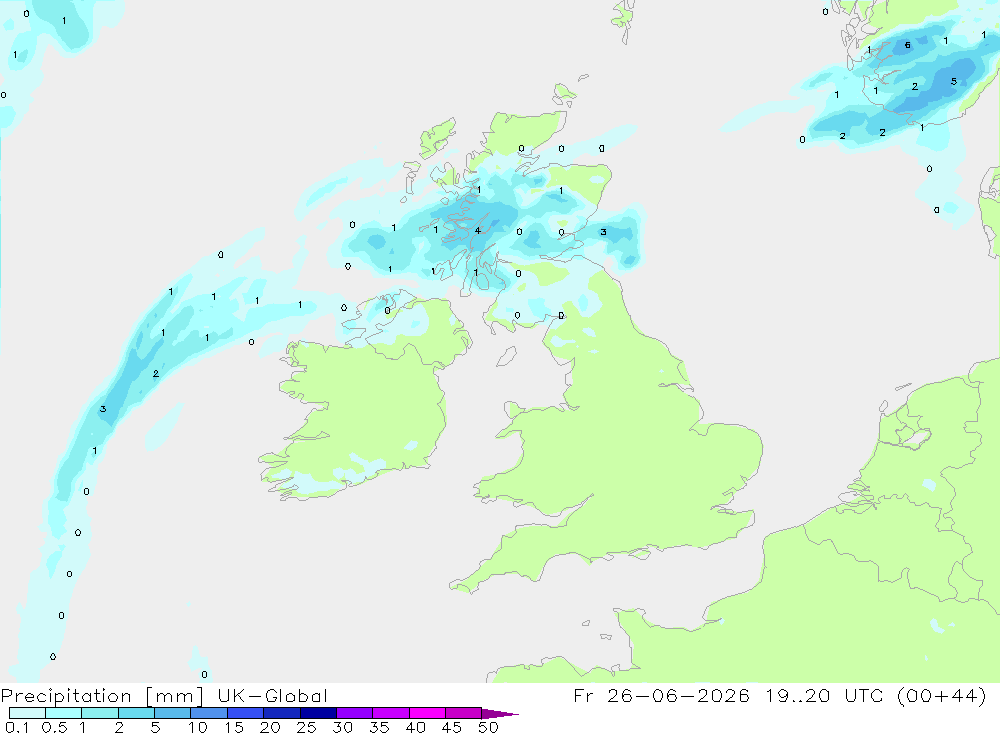Click the "Precipitation [mm]" title text

pos(102,696)
